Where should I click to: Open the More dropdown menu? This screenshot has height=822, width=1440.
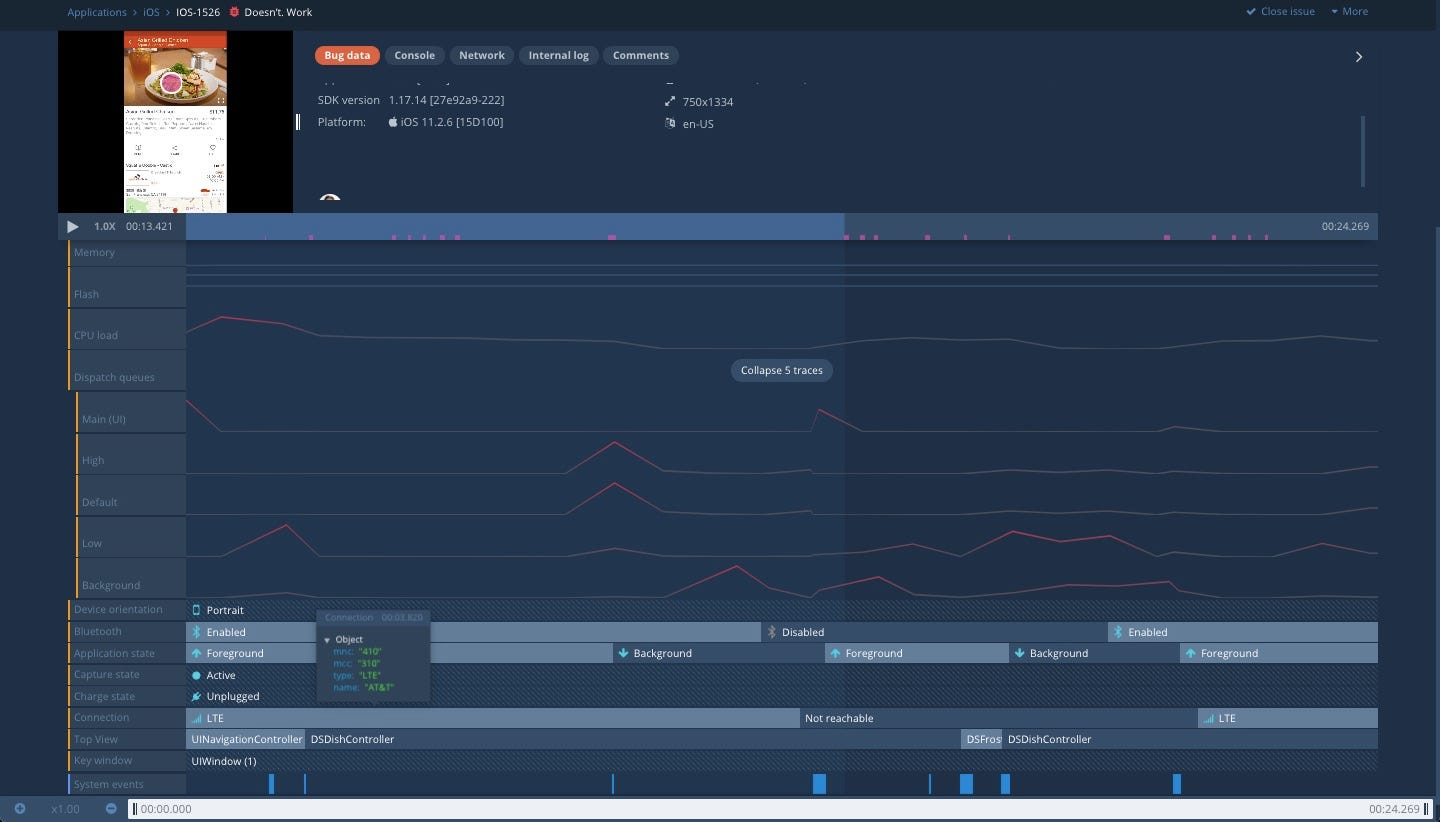[x=1349, y=12]
